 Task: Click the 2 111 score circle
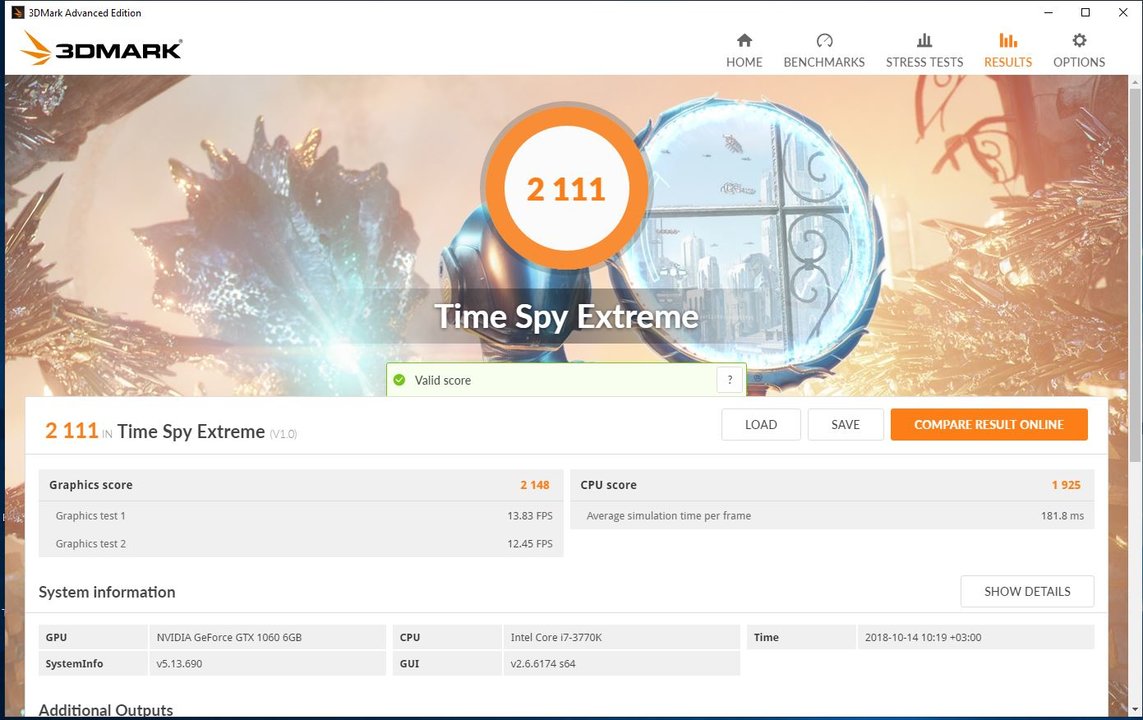(566, 189)
